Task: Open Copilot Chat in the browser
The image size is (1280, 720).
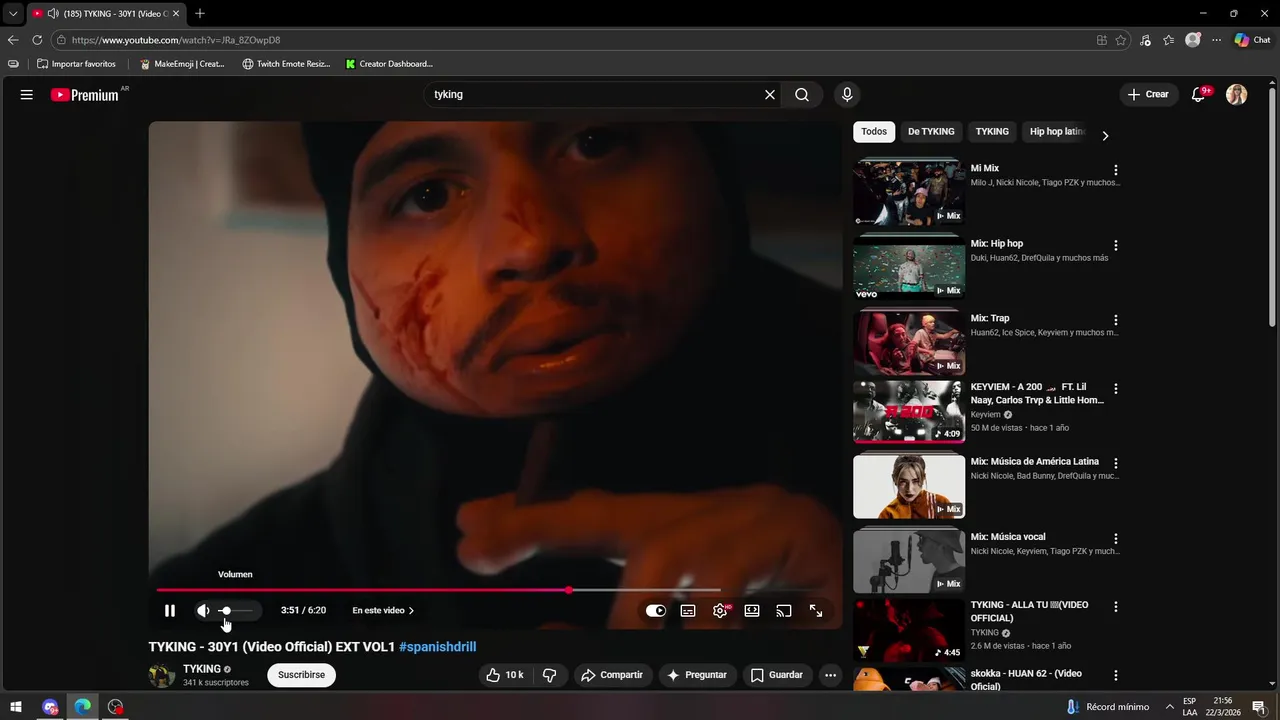Action: [1252, 40]
